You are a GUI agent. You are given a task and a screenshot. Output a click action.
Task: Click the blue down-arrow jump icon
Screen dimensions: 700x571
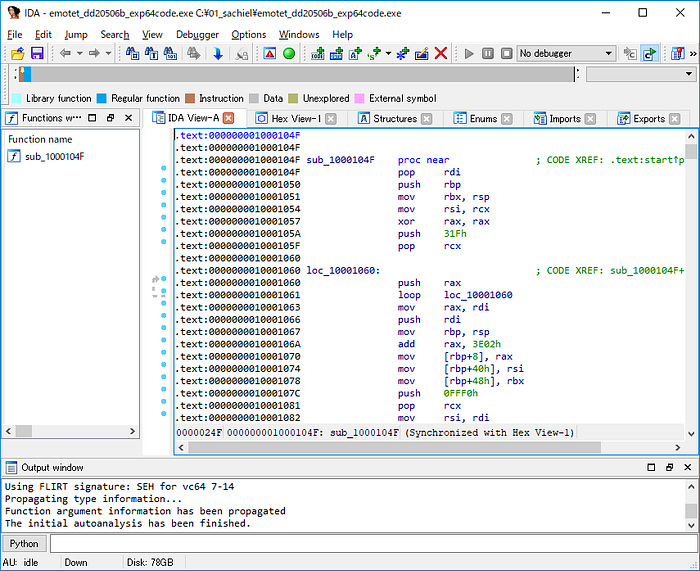pyautogui.click(x=218, y=53)
